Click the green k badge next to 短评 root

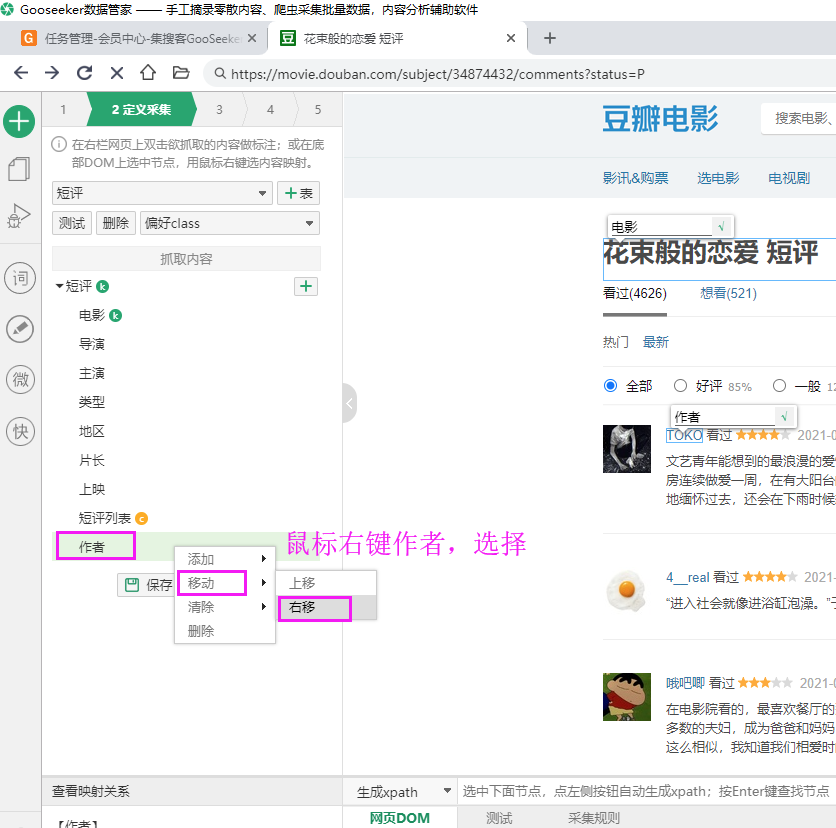pyautogui.click(x=102, y=287)
